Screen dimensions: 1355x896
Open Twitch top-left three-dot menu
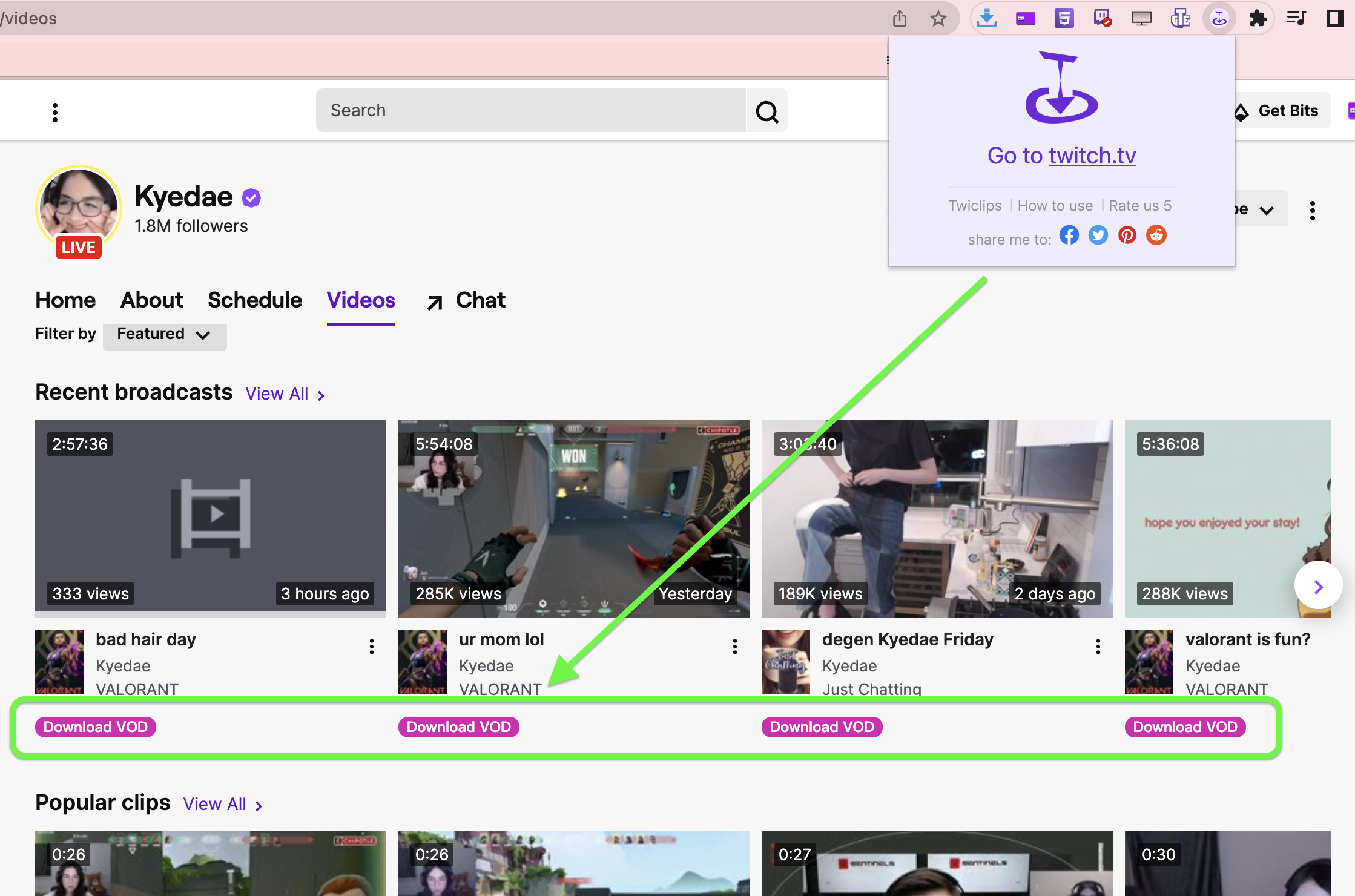coord(55,112)
